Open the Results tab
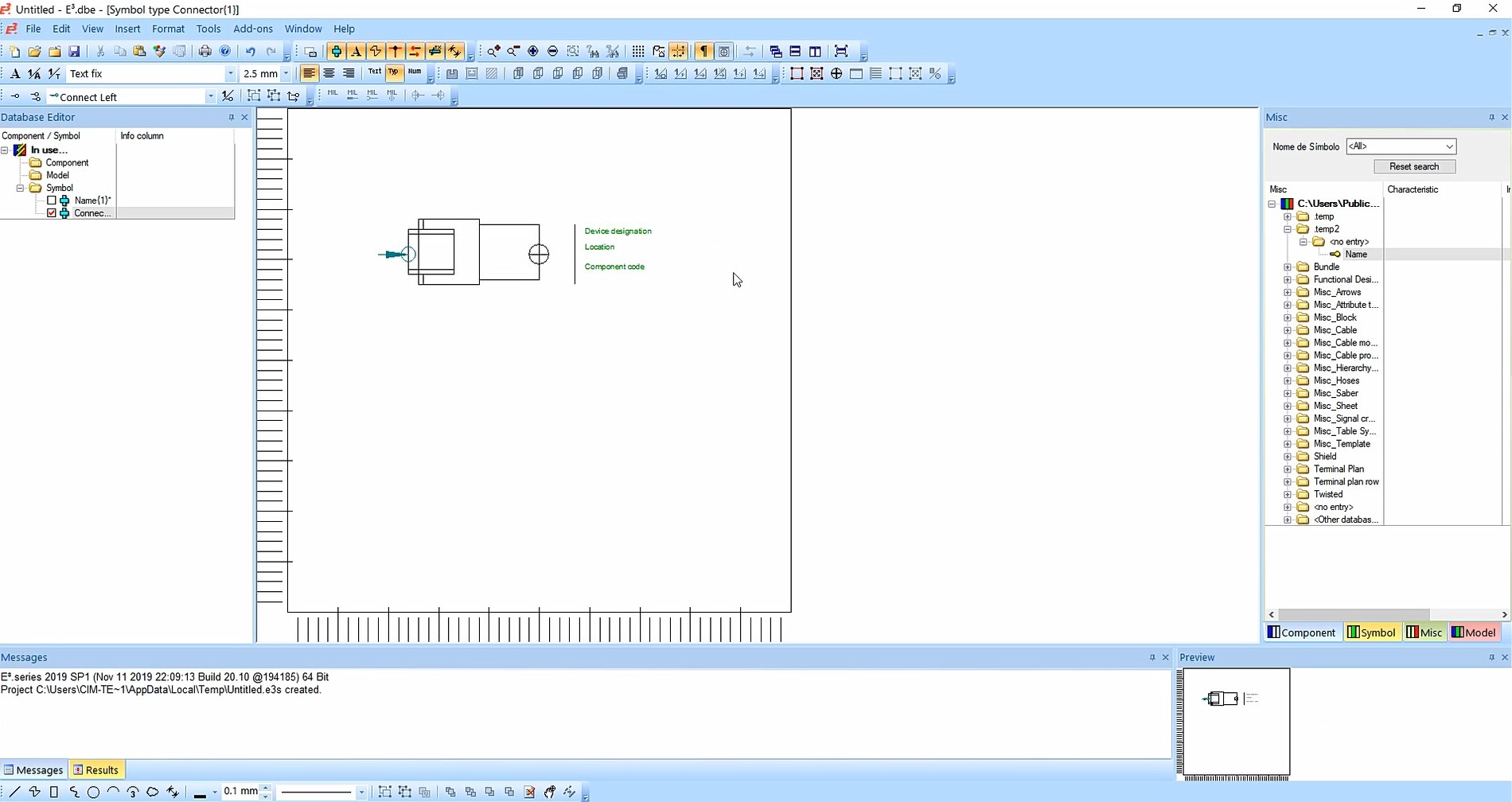The width and height of the screenshot is (1512, 802). (x=95, y=769)
